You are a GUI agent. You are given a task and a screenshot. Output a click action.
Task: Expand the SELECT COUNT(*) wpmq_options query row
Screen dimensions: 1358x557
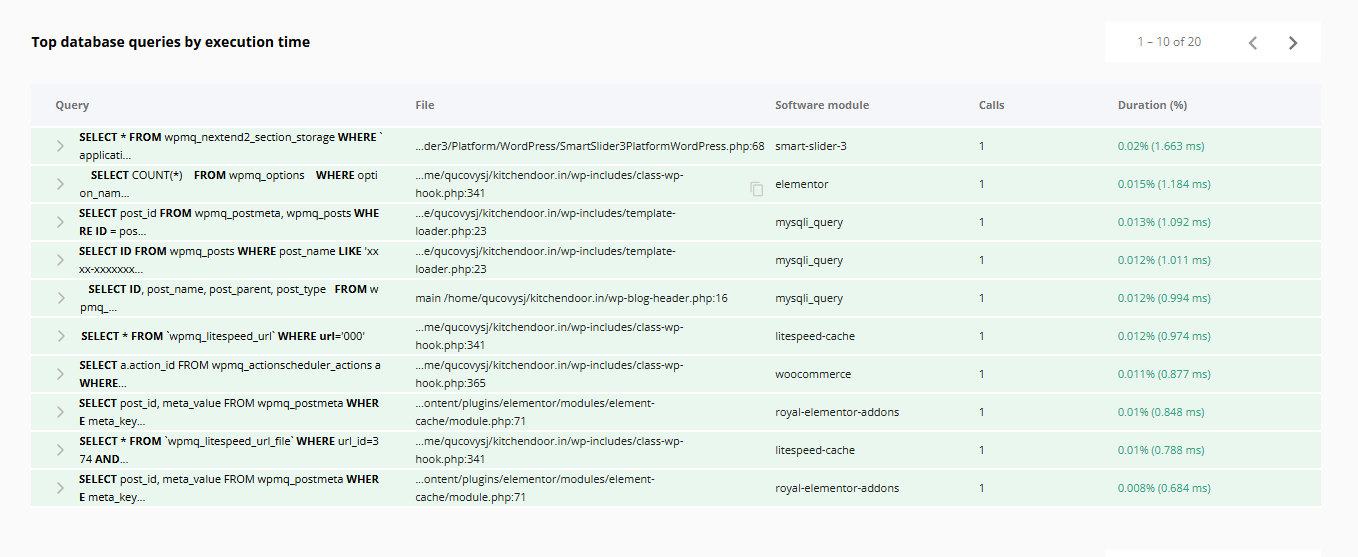click(x=60, y=184)
